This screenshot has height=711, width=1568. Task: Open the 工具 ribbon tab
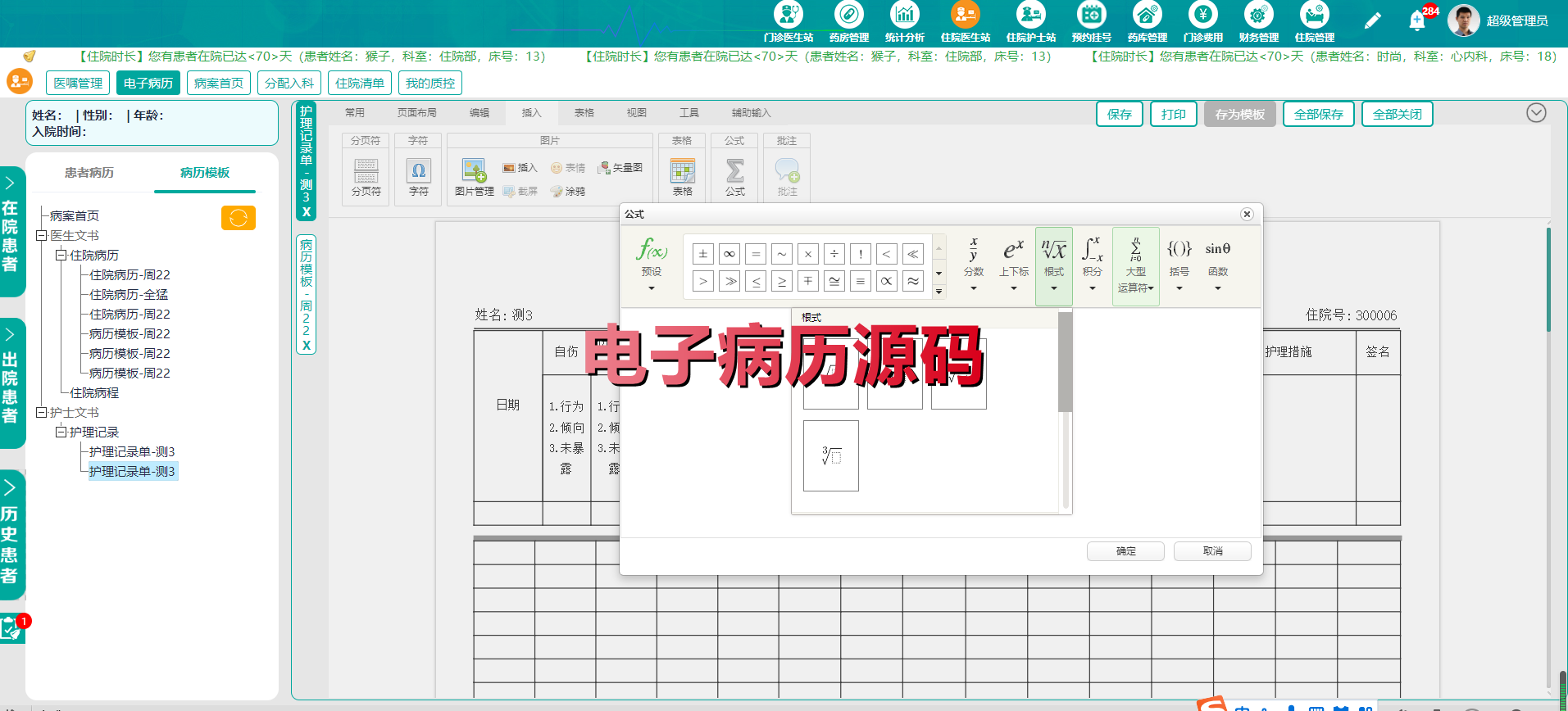tap(689, 113)
